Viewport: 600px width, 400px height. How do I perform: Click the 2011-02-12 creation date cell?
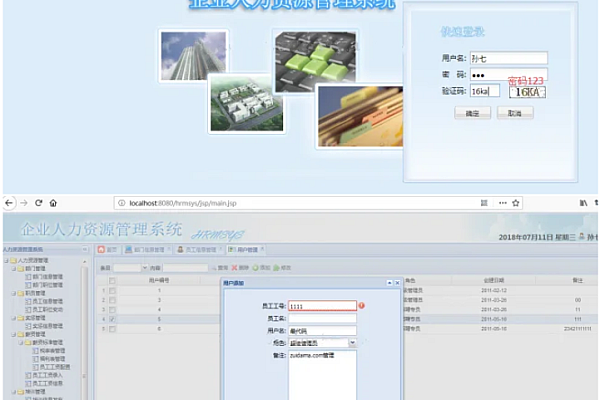click(494, 291)
